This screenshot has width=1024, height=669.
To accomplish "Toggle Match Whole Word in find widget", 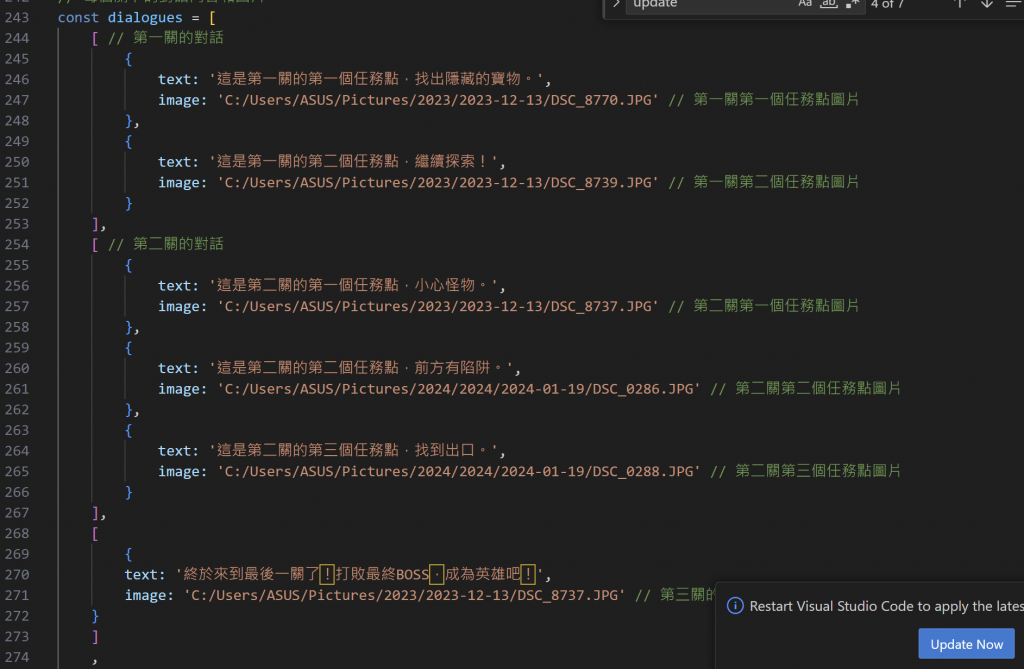I will pos(828,3).
